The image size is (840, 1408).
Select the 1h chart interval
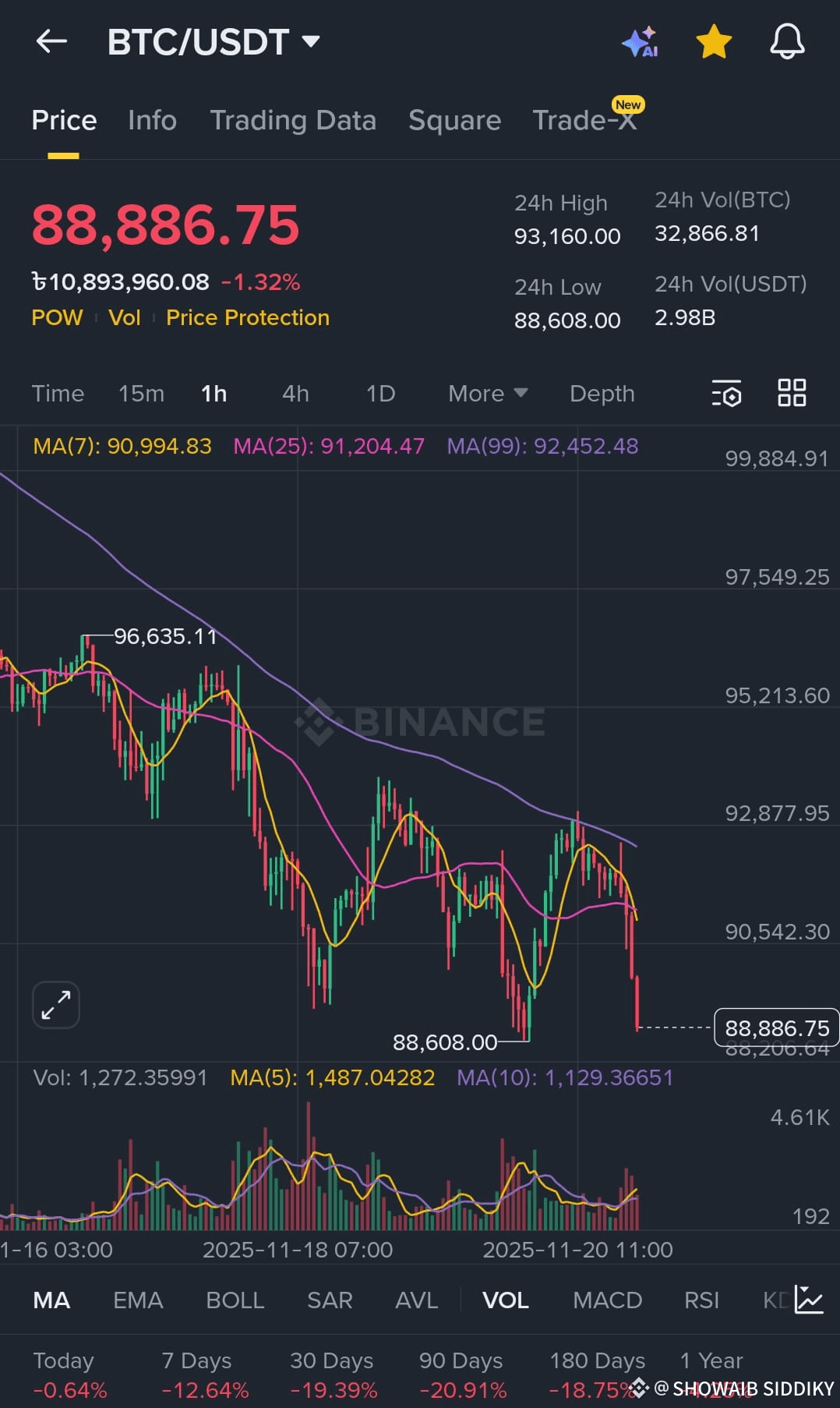pos(214,393)
